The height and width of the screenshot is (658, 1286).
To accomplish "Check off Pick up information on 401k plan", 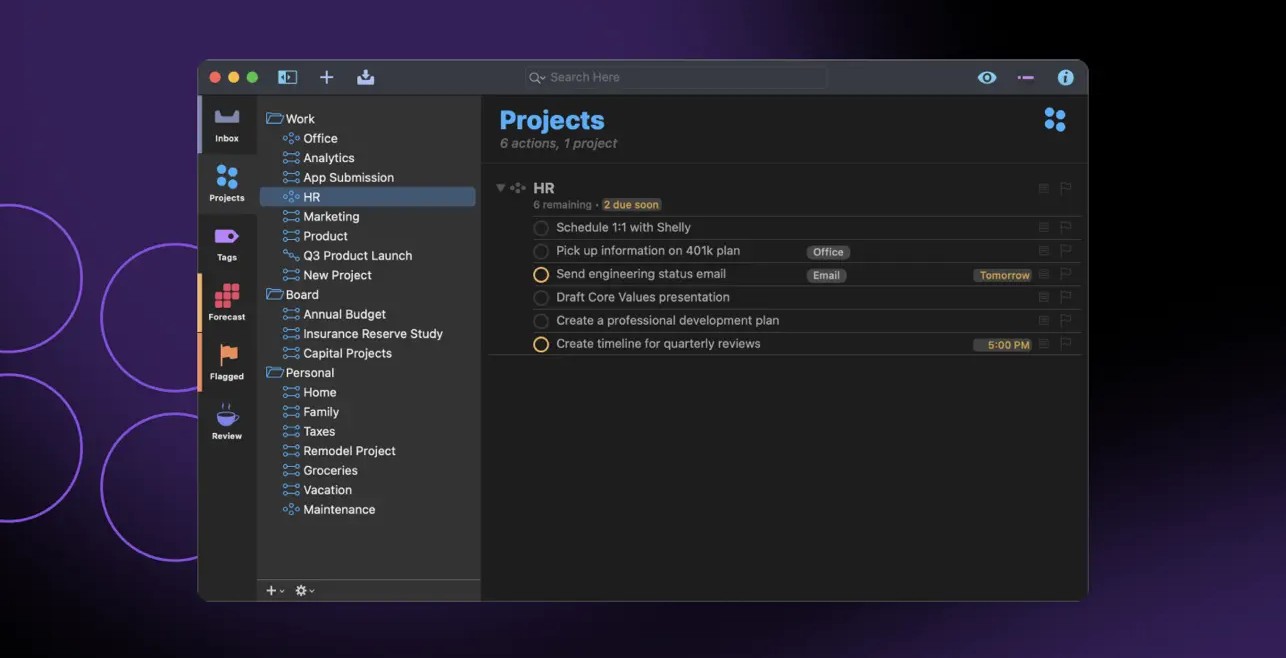I will tap(541, 251).
